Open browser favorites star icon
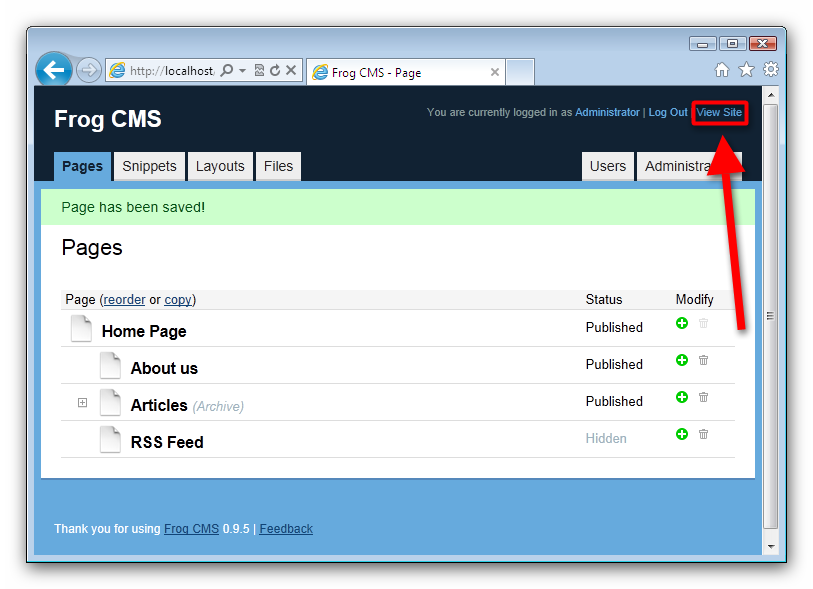This screenshot has height=589, width=813. point(746,69)
